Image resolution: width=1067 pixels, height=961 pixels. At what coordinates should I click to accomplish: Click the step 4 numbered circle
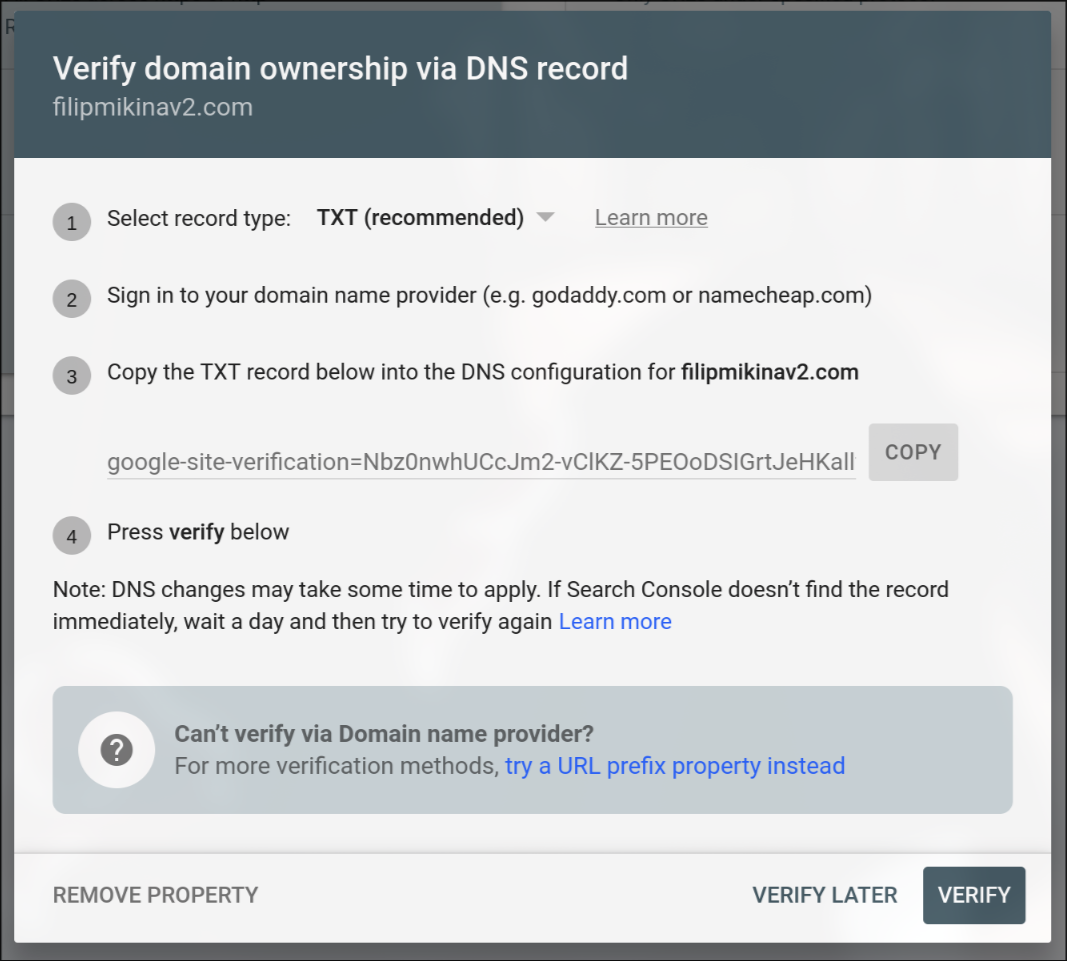pos(71,536)
